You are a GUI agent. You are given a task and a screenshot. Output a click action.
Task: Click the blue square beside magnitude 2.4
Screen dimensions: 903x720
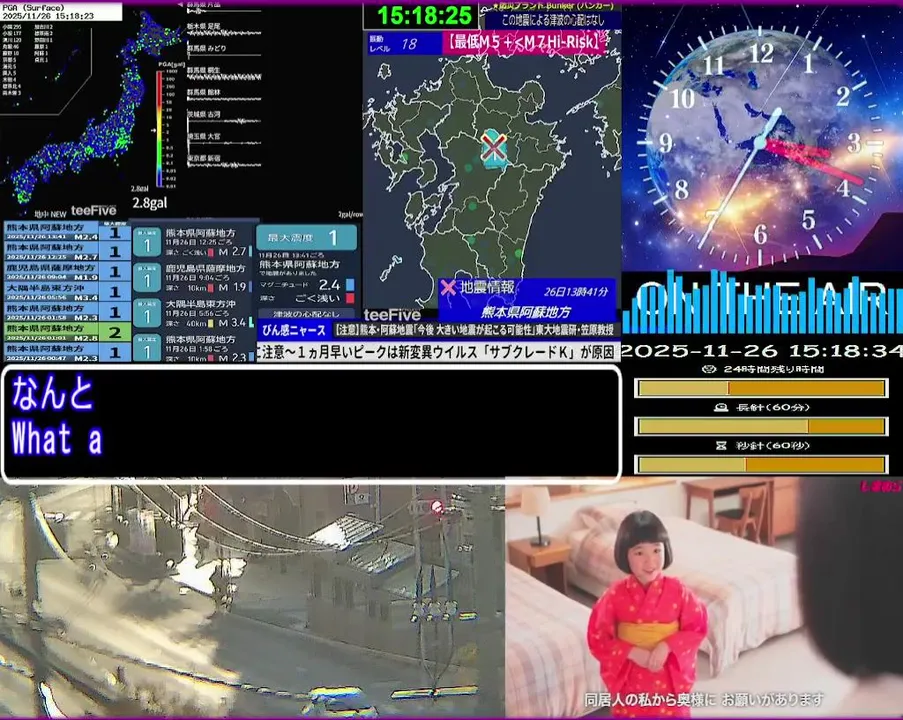pyautogui.click(x=350, y=285)
